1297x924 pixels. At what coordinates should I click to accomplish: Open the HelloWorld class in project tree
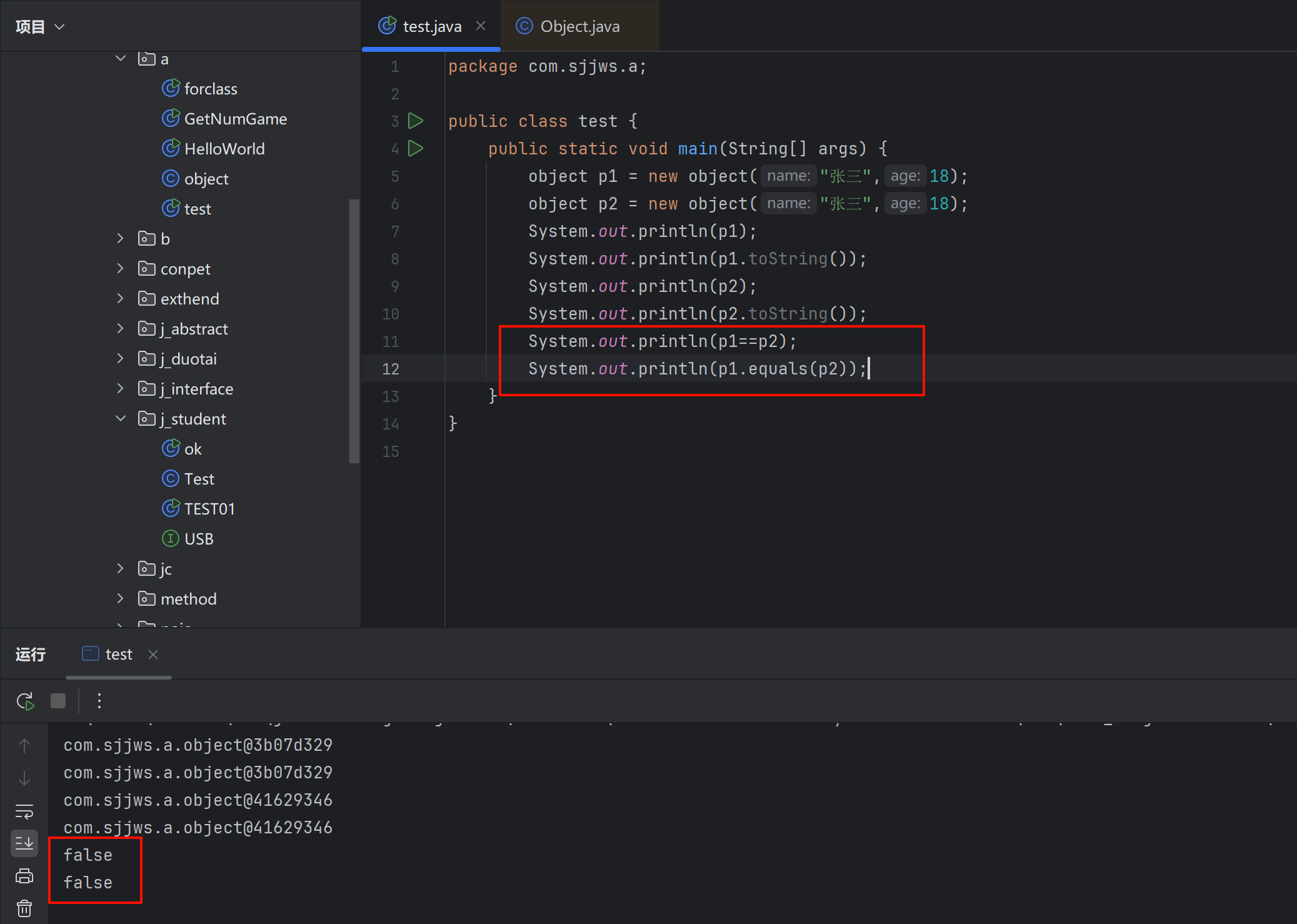(224, 149)
